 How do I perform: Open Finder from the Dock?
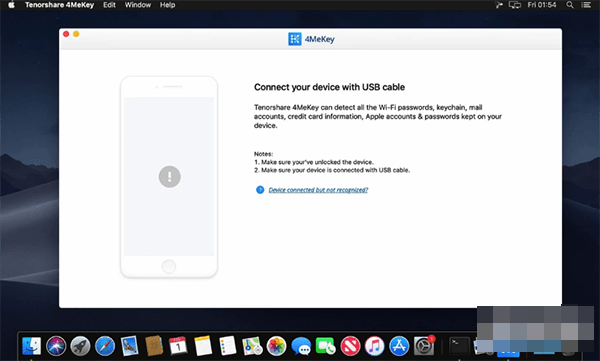coord(31,346)
